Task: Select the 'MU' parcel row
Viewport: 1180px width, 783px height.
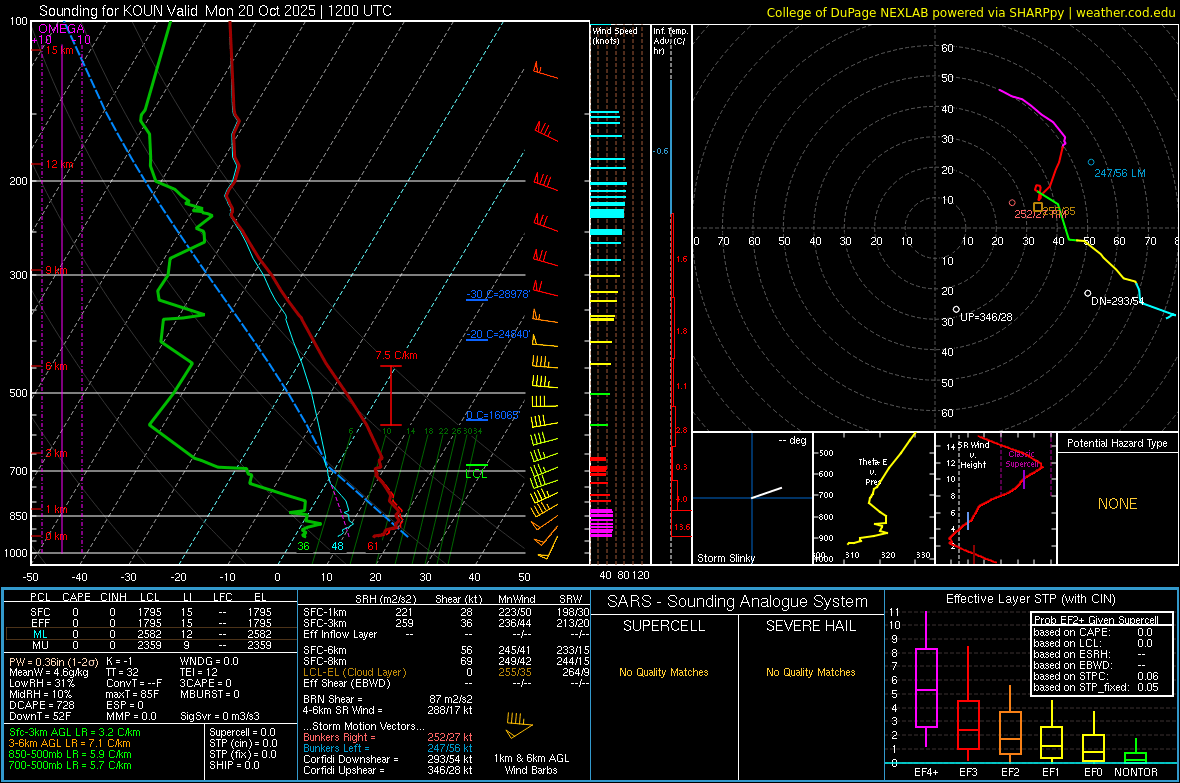Action: click(x=151, y=644)
